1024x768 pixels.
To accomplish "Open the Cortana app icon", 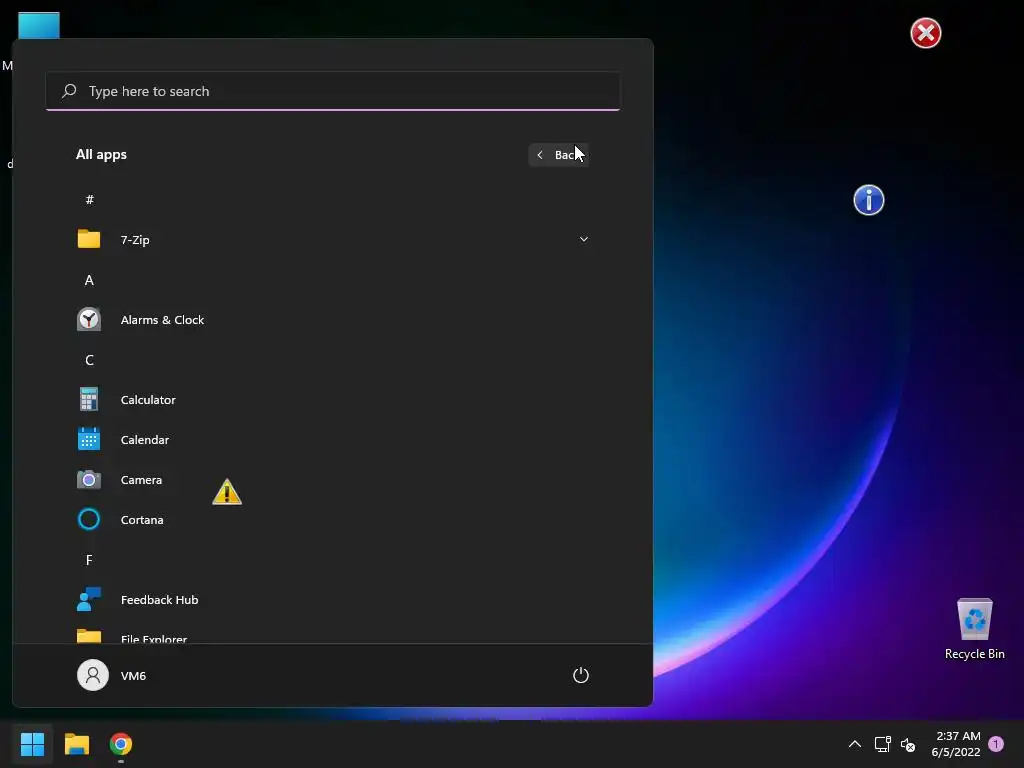I will [x=89, y=519].
